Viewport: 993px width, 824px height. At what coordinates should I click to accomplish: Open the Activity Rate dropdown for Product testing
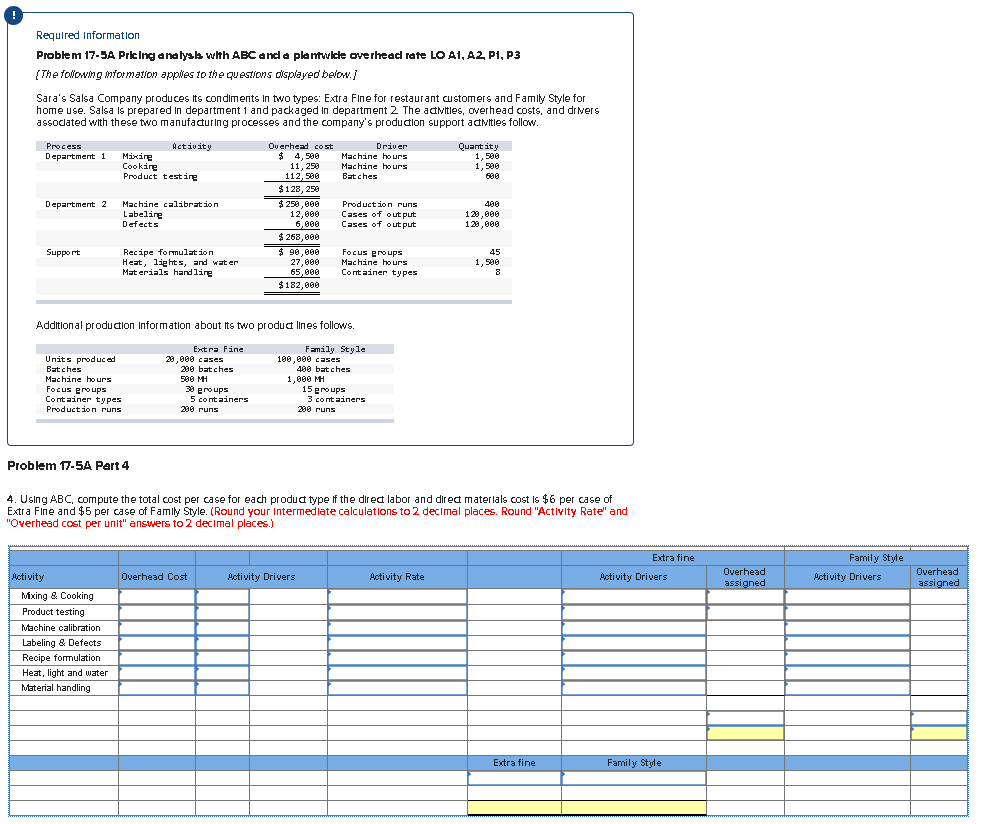point(396,611)
